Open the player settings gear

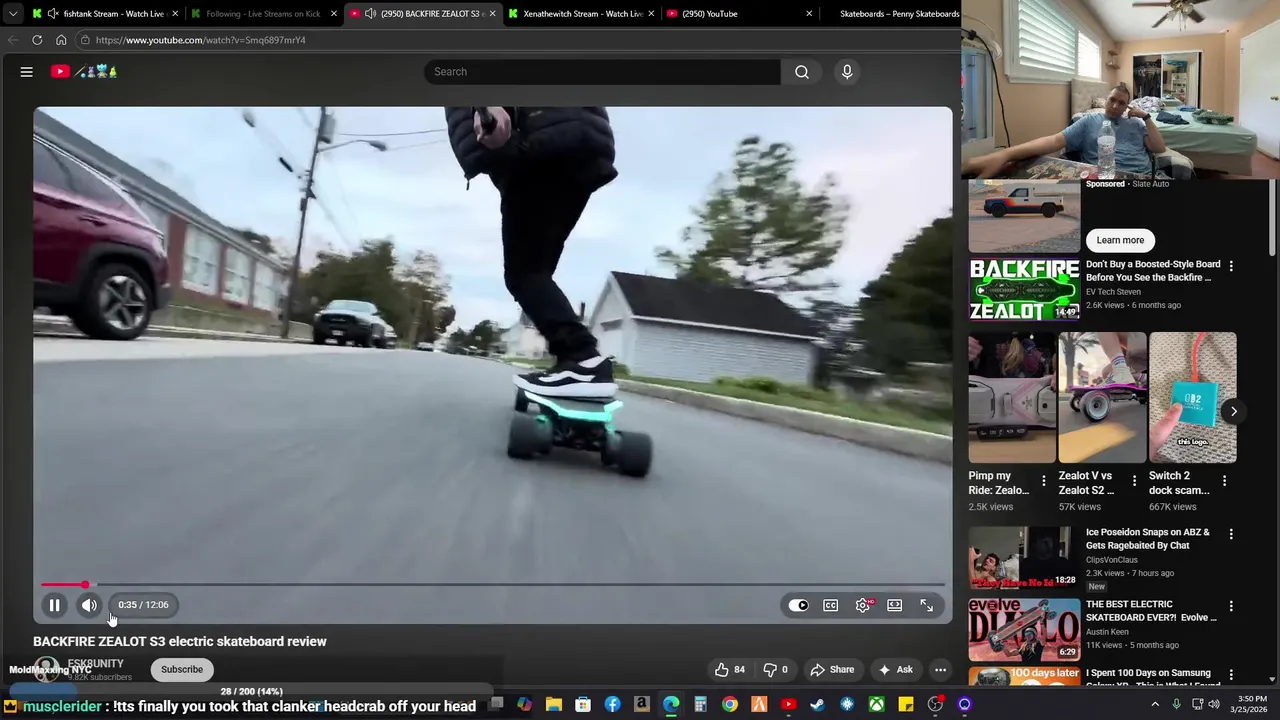click(x=863, y=605)
